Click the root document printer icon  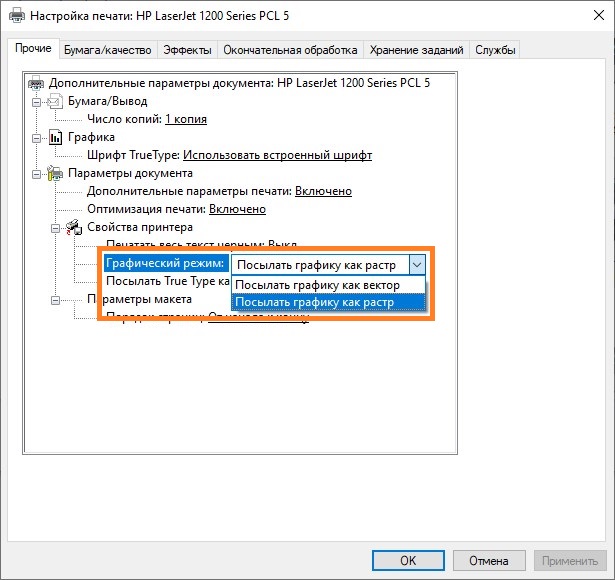coord(37,83)
